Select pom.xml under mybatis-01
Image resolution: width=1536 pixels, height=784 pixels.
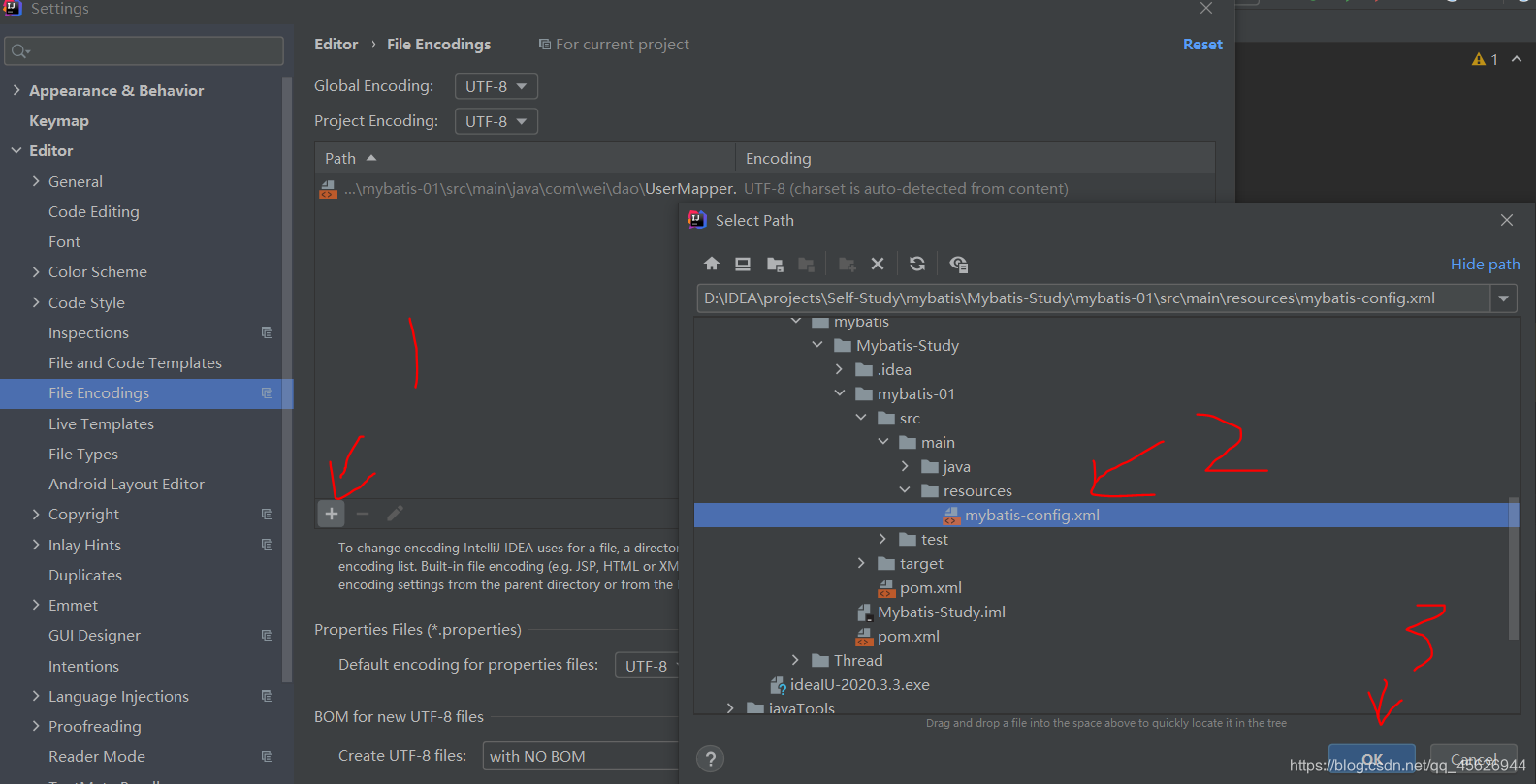tap(930, 587)
